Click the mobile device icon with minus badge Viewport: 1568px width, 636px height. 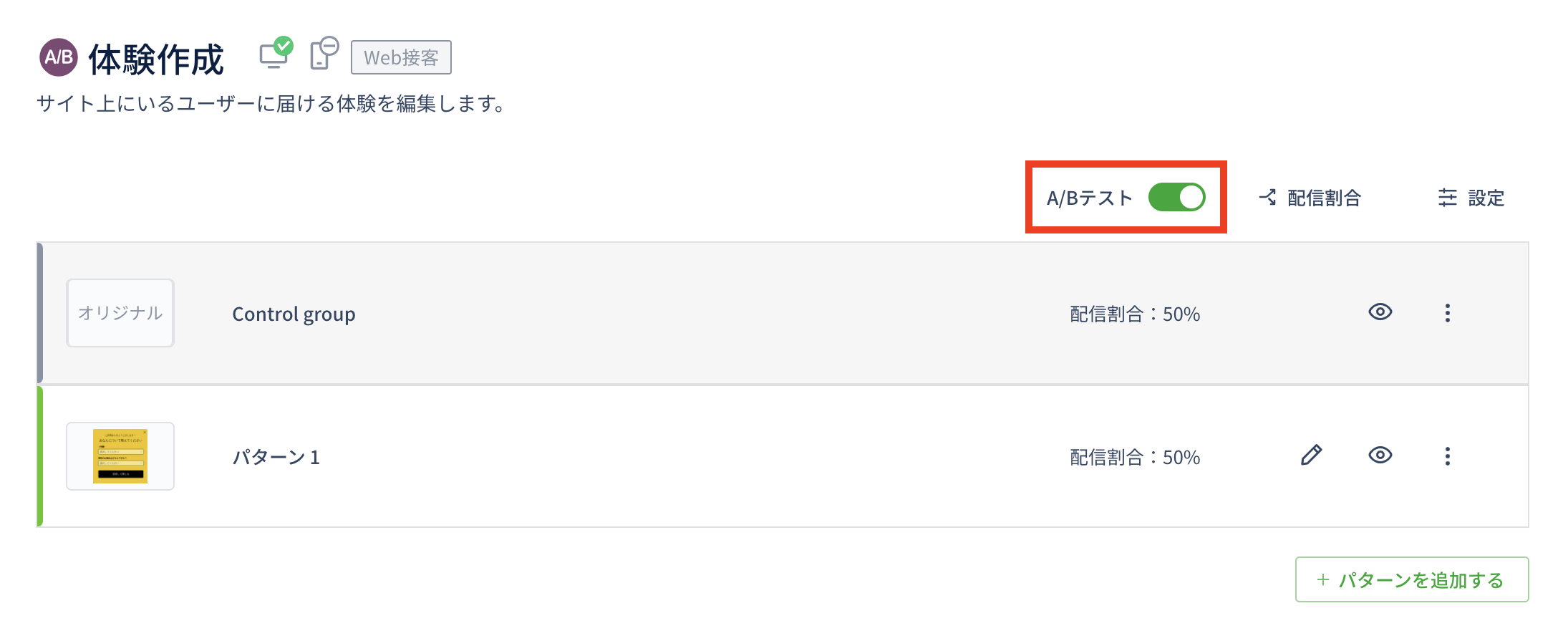click(x=323, y=54)
